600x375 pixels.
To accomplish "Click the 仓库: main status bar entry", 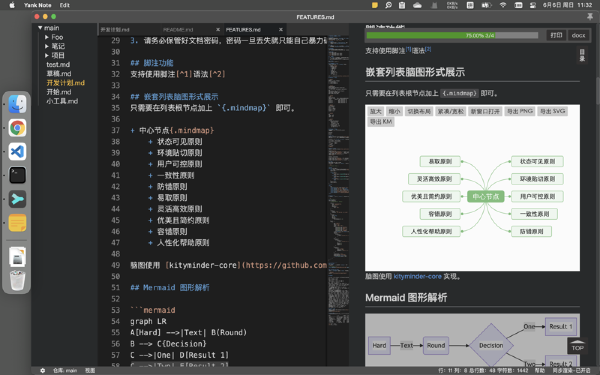I will [x=65, y=370].
